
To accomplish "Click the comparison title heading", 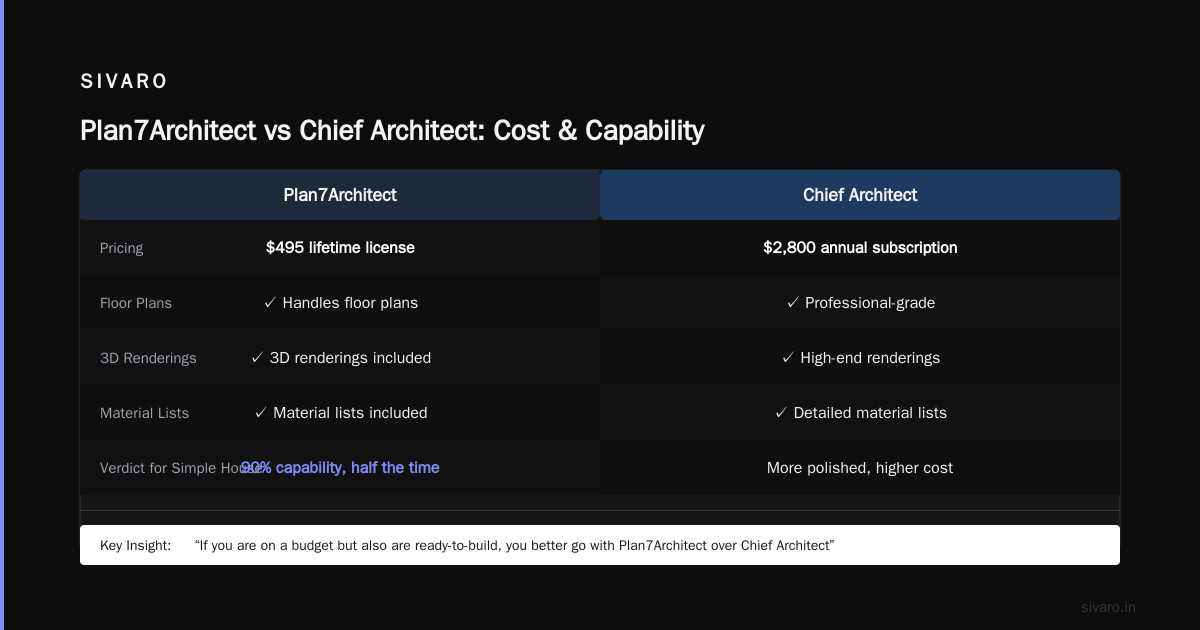I will click(x=392, y=131).
